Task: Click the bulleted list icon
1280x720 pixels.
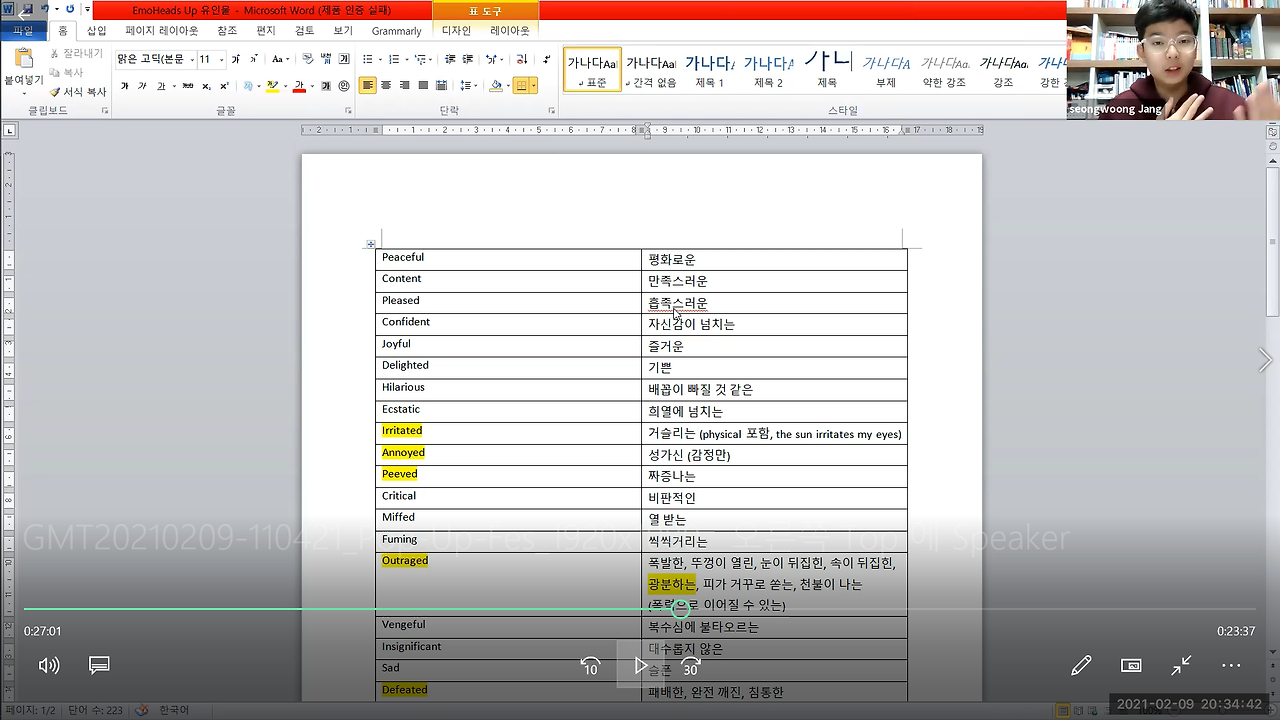Action: click(368, 60)
